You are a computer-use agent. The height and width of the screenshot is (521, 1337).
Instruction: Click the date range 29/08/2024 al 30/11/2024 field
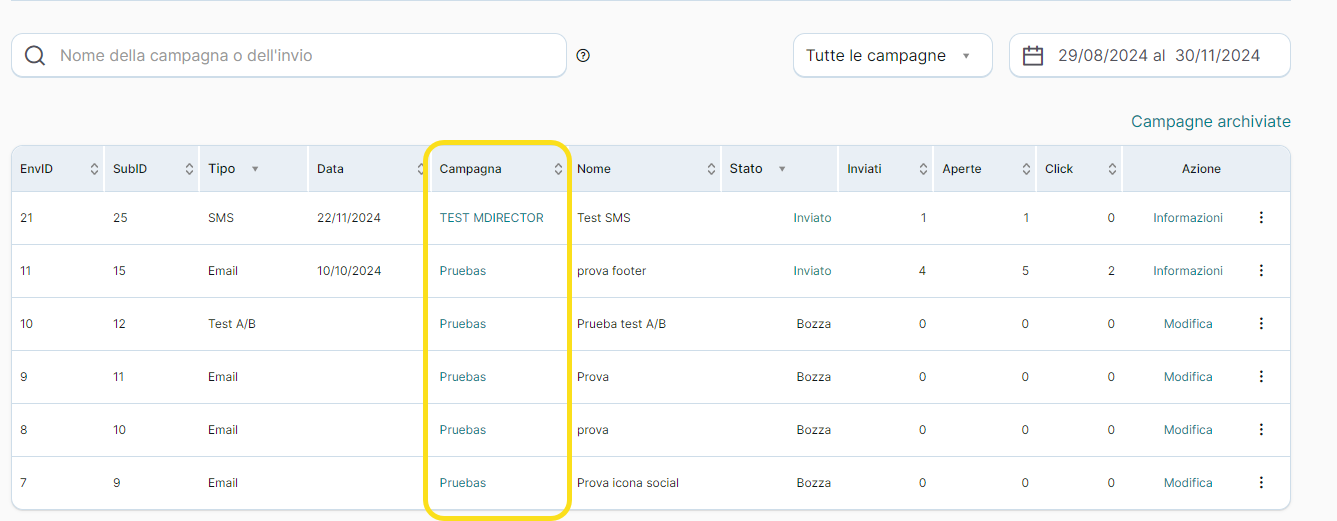(1158, 56)
